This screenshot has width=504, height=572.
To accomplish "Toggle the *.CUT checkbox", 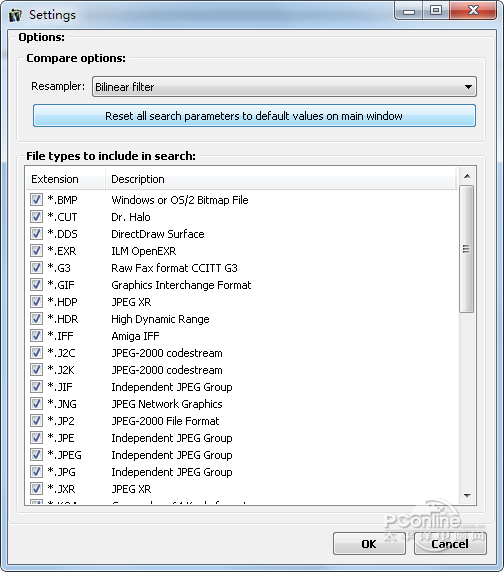I will coord(36,217).
